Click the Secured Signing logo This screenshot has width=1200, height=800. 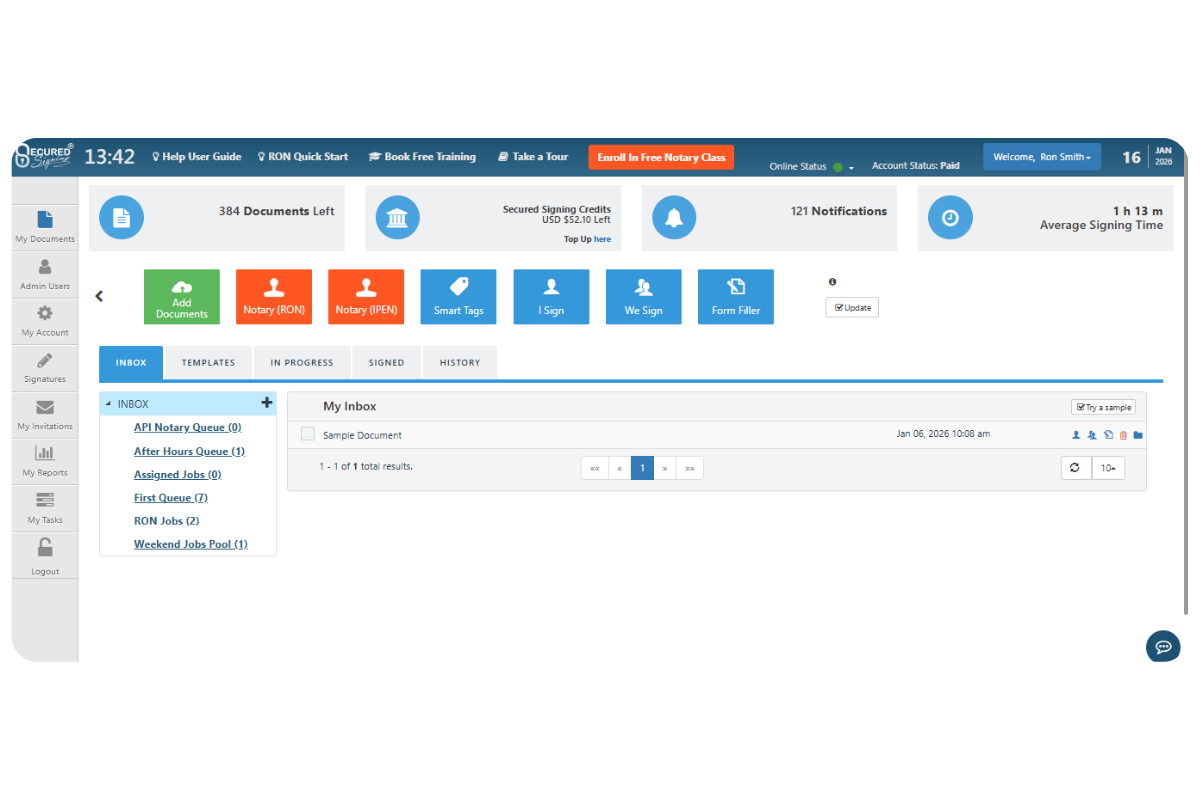[43, 156]
